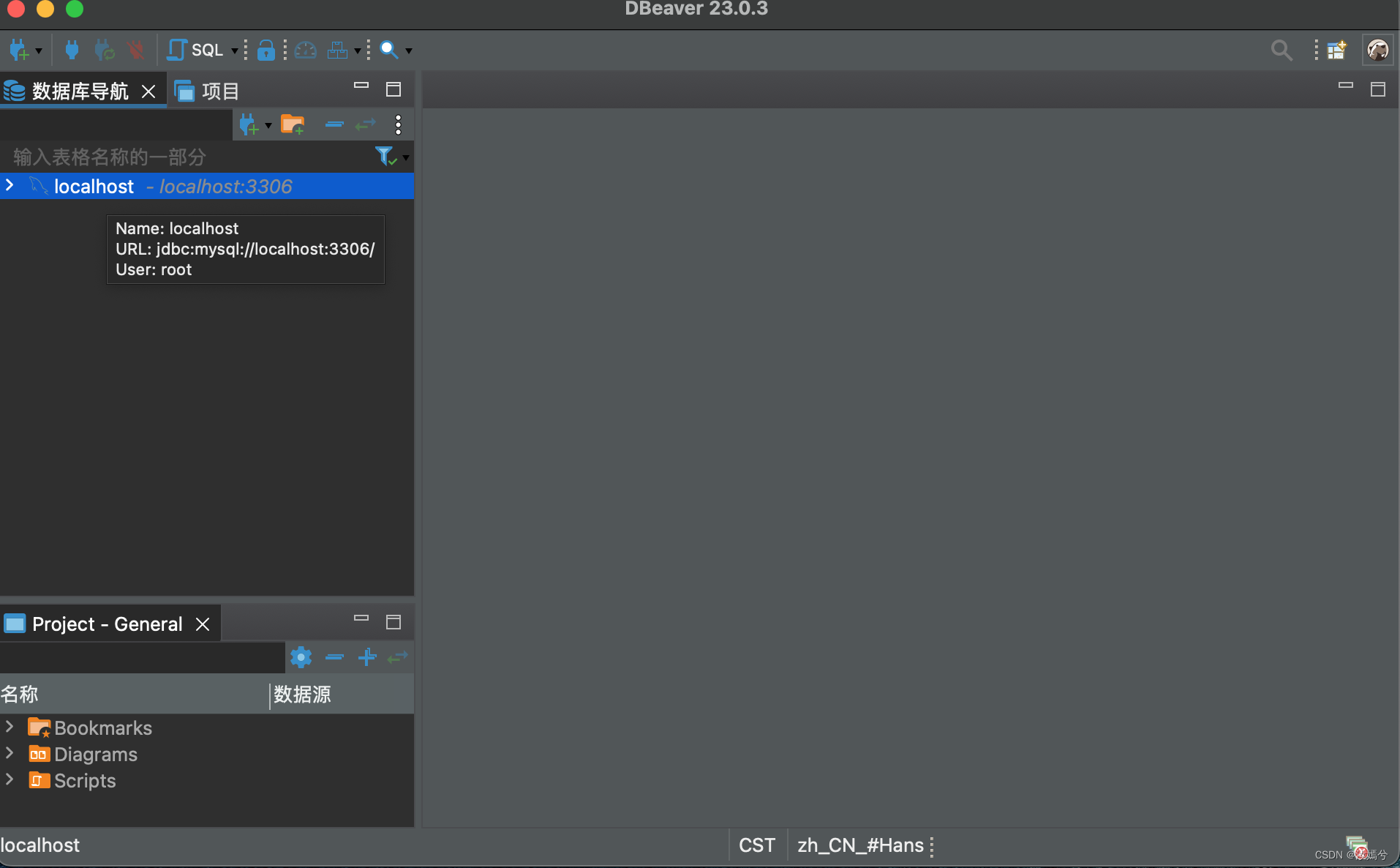This screenshot has height=868, width=1400.
Task: Minimize the Project - General panel
Action: 361,618
